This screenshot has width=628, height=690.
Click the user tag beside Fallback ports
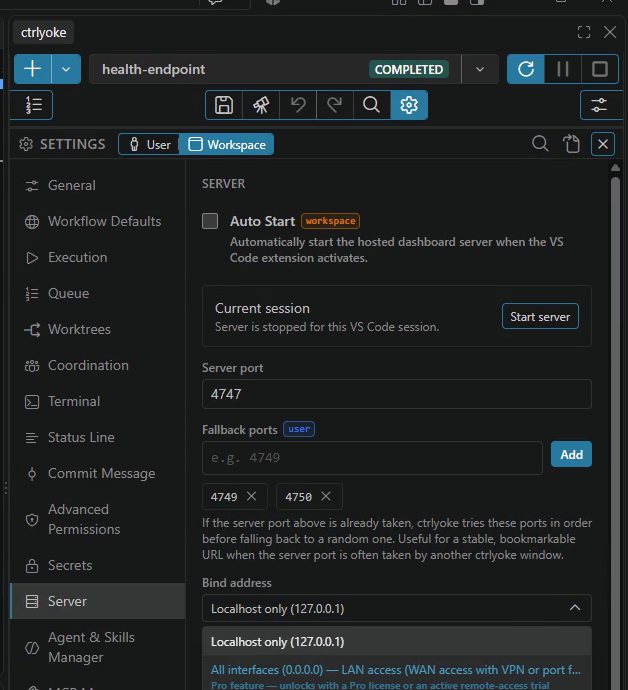pyautogui.click(x=299, y=429)
